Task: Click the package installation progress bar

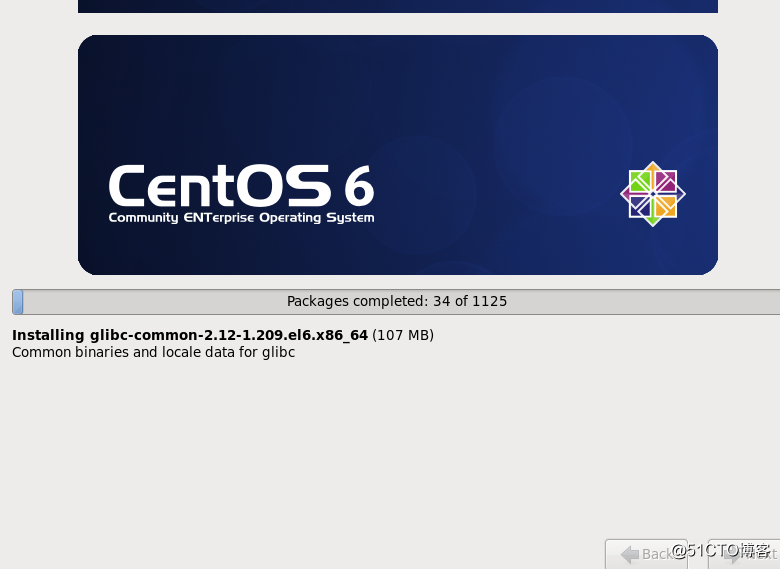Action: tap(396, 301)
